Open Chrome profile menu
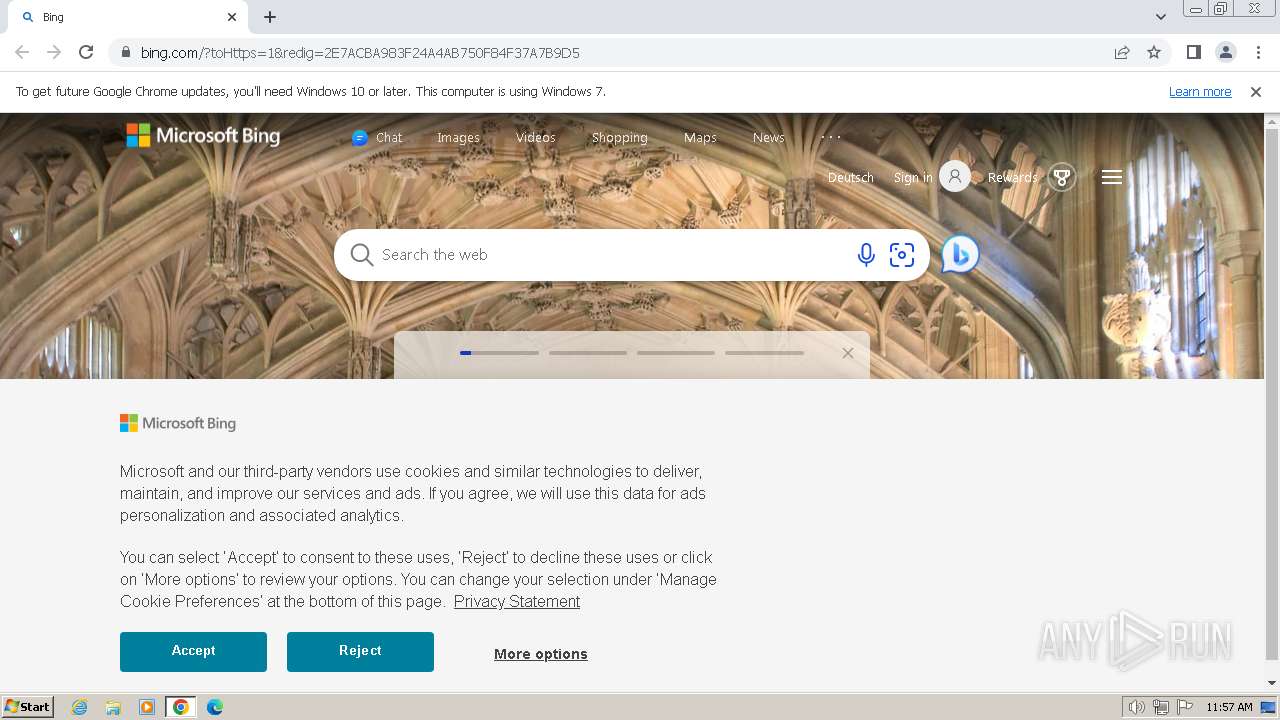 click(x=1225, y=52)
